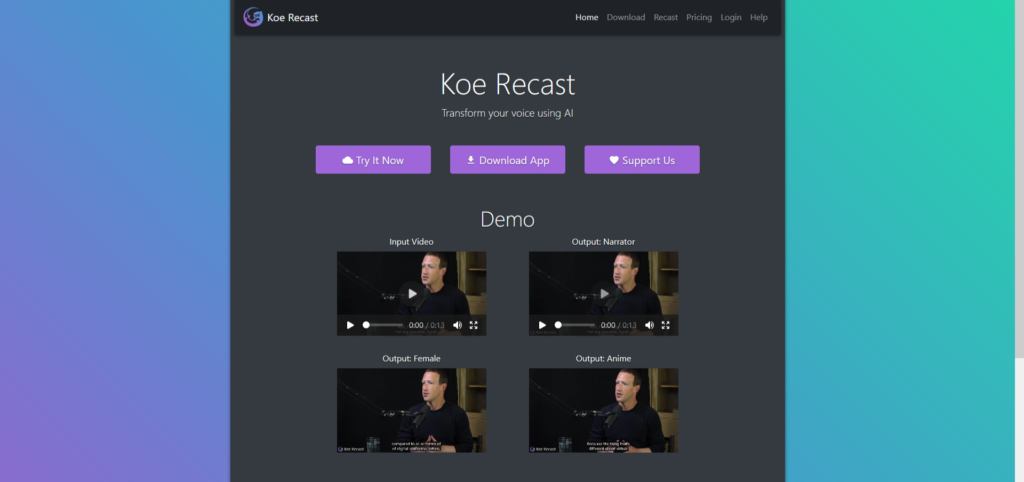Viewport: 1024px width, 482px height.
Task: Click the "Output: Anime" label
Action: pos(603,359)
